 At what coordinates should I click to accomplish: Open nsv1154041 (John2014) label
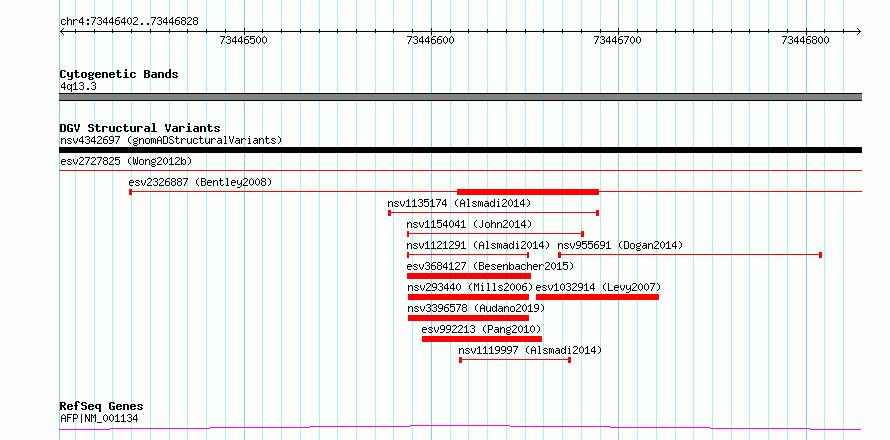[469, 224]
